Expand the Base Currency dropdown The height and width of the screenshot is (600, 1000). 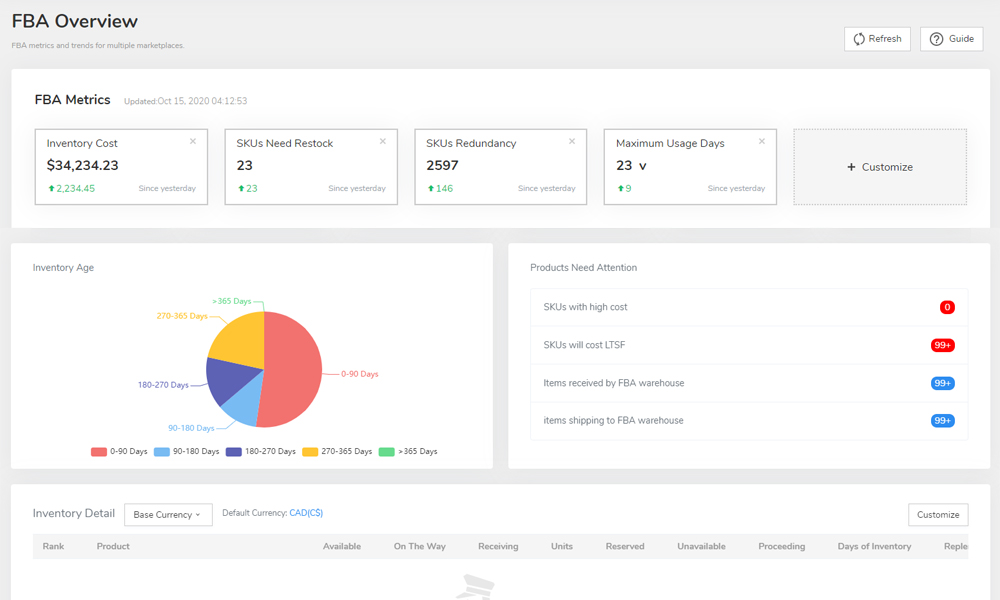pyautogui.click(x=168, y=515)
